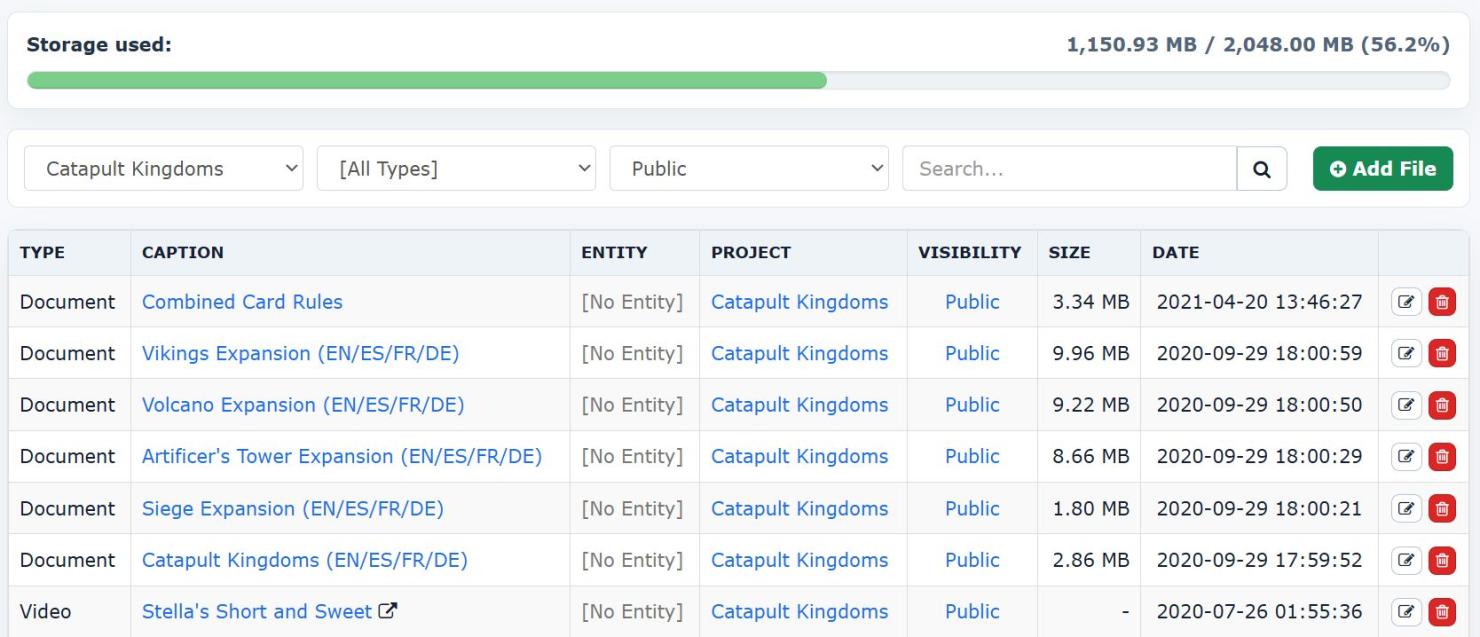Screen dimensions: 1480x637
Task: Edit the Siege Expansion document
Action: [x=1408, y=508]
